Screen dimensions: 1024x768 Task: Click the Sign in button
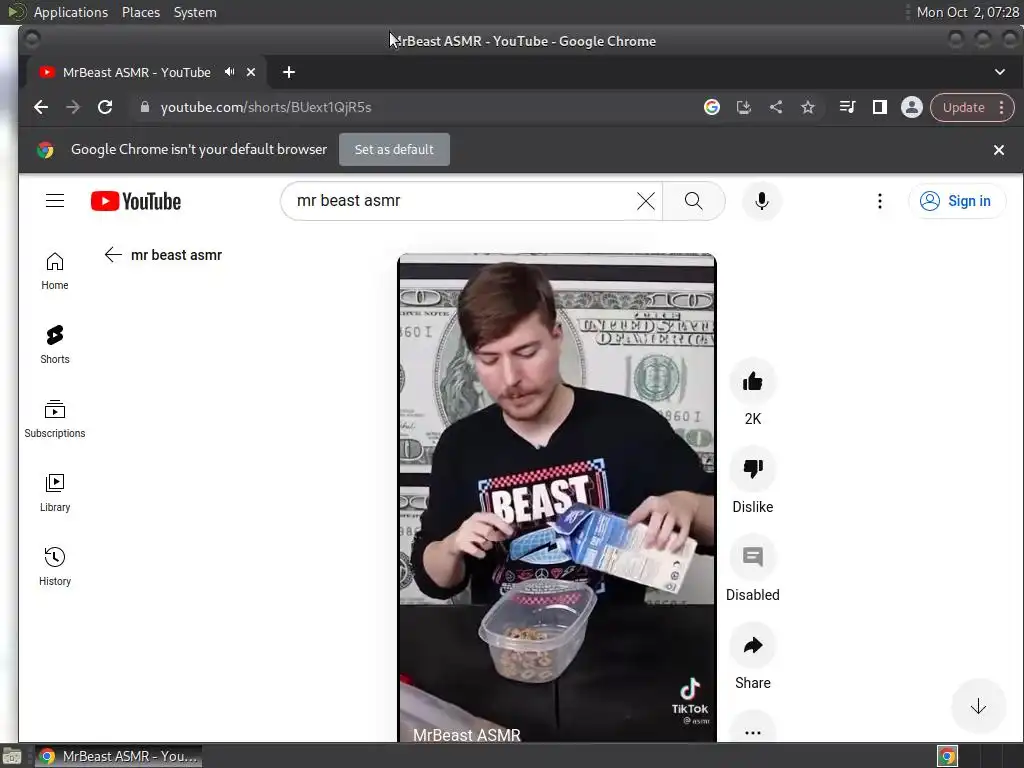point(957,200)
